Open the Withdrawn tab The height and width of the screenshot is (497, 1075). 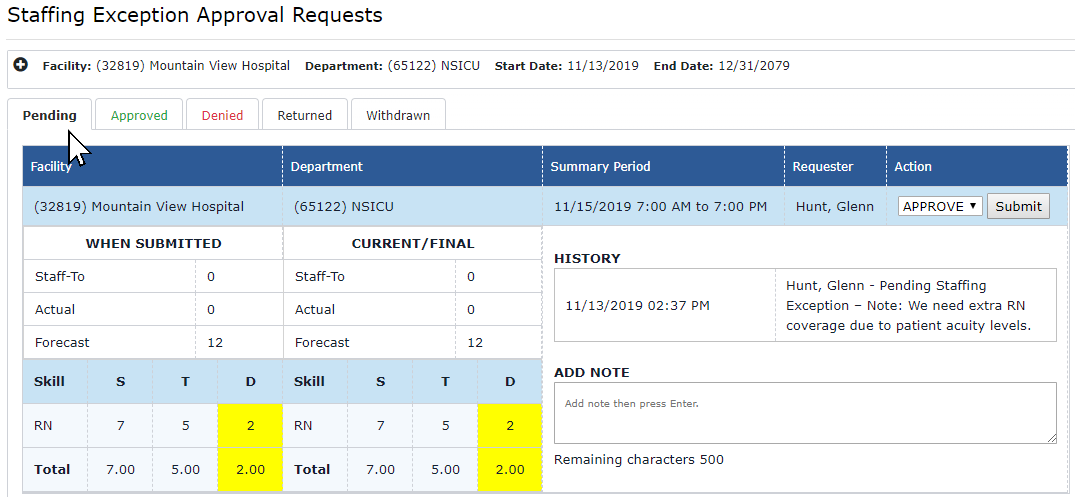click(x=398, y=115)
